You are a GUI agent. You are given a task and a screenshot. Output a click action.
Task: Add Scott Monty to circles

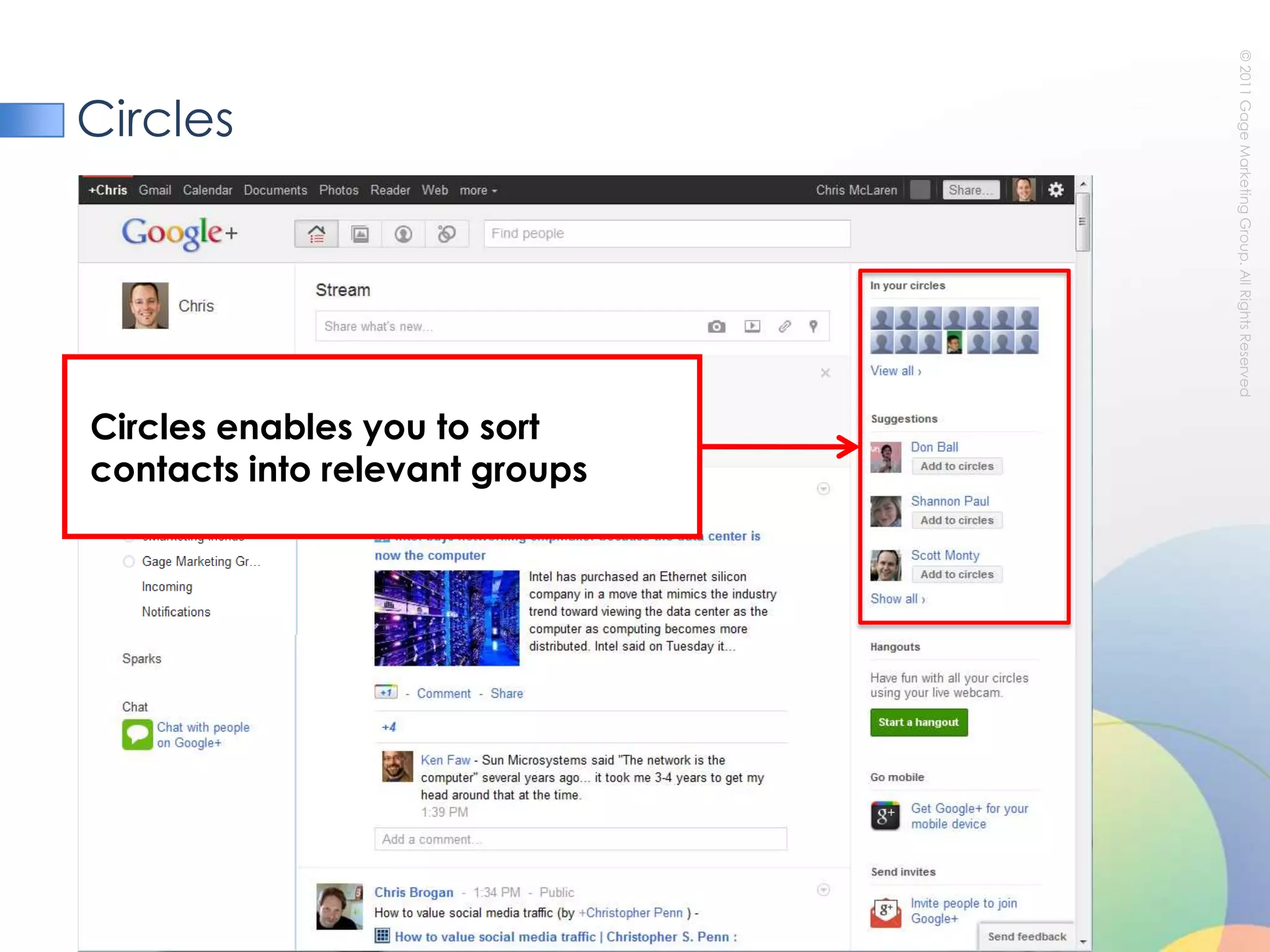coord(957,575)
